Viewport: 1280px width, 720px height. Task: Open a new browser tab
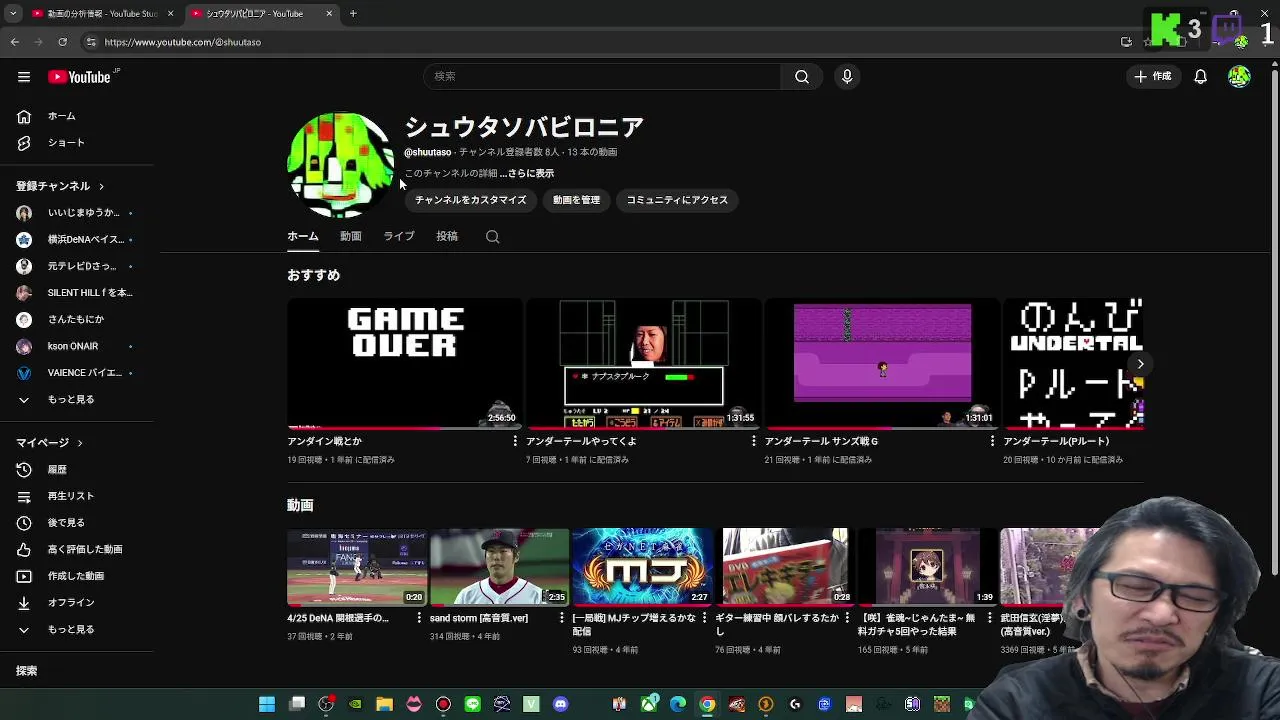point(353,14)
